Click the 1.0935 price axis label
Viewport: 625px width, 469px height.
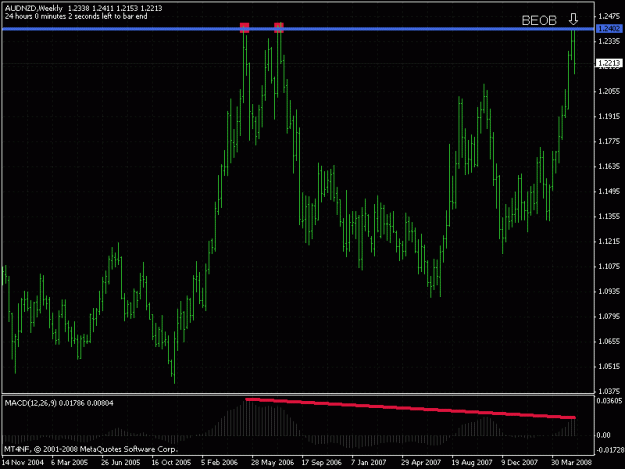click(609, 291)
